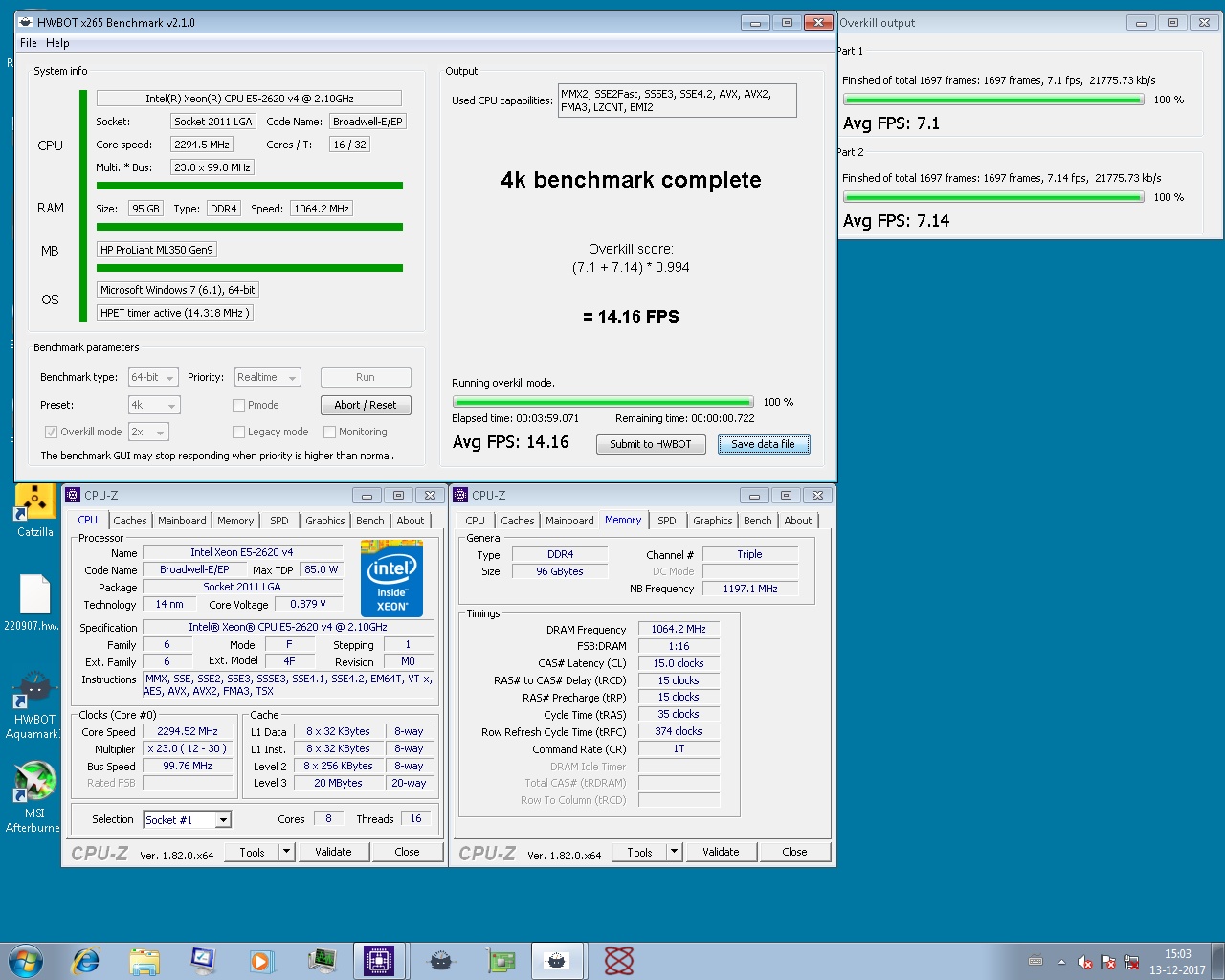Open Action Center flag tray icon

pyautogui.click(x=1108, y=962)
